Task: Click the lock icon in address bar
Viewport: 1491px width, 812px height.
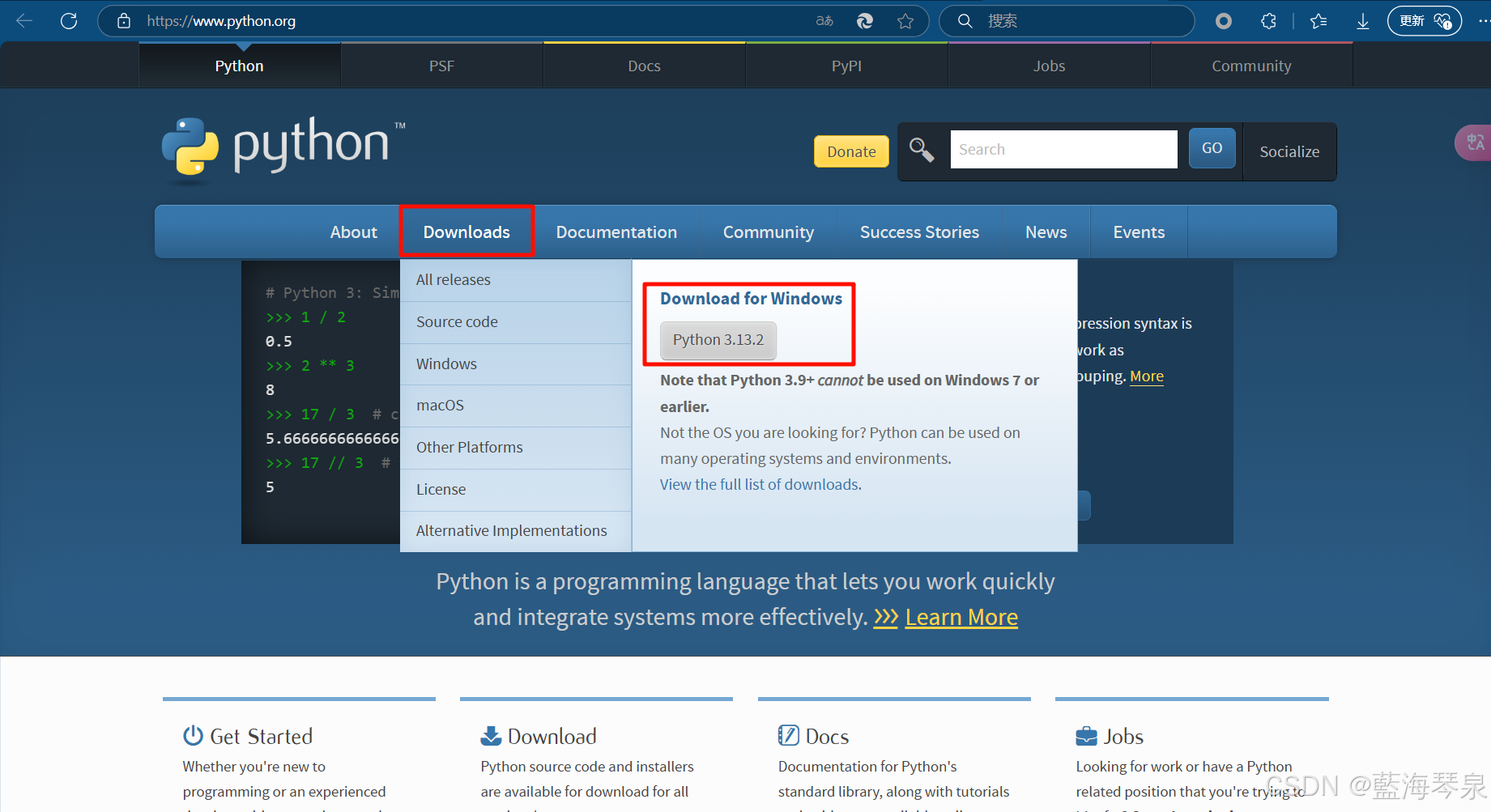Action: (x=124, y=21)
